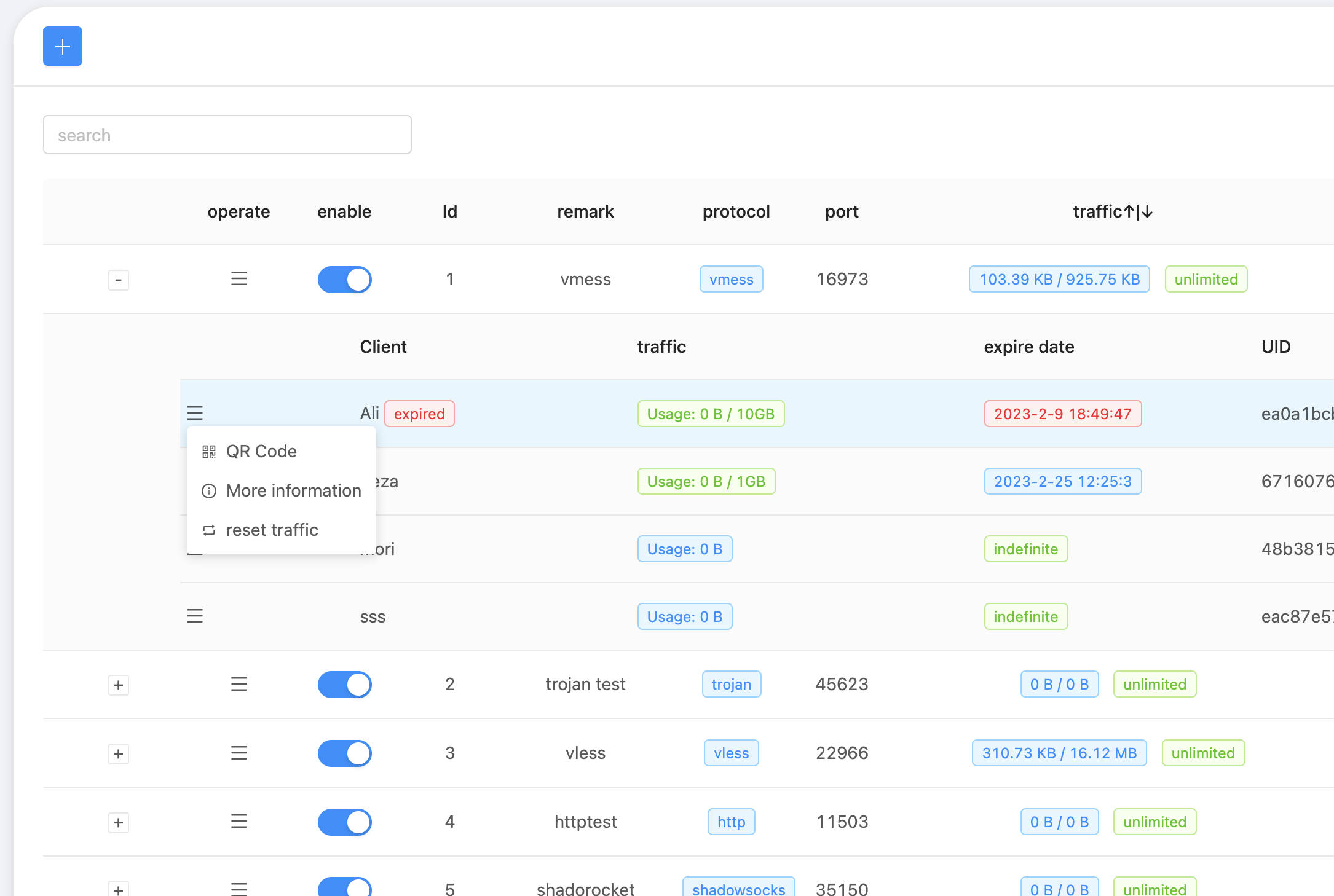Toggle enable switch for vless inbound
Image resolution: width=1334 pixels, height=896 pixels.
point(344,753)
